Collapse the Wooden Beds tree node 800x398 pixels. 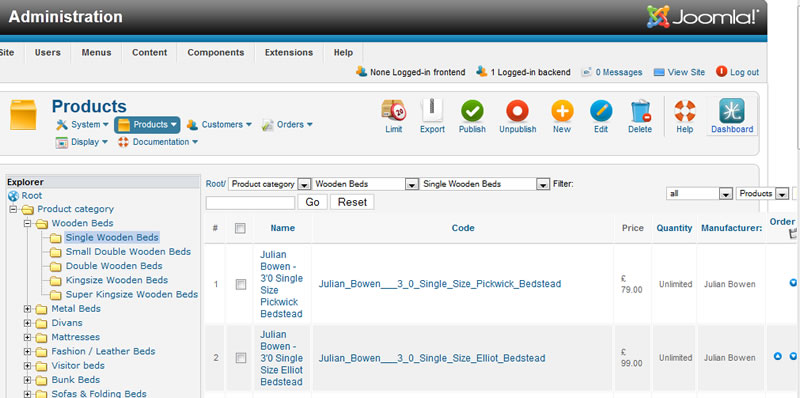point(27,223)
